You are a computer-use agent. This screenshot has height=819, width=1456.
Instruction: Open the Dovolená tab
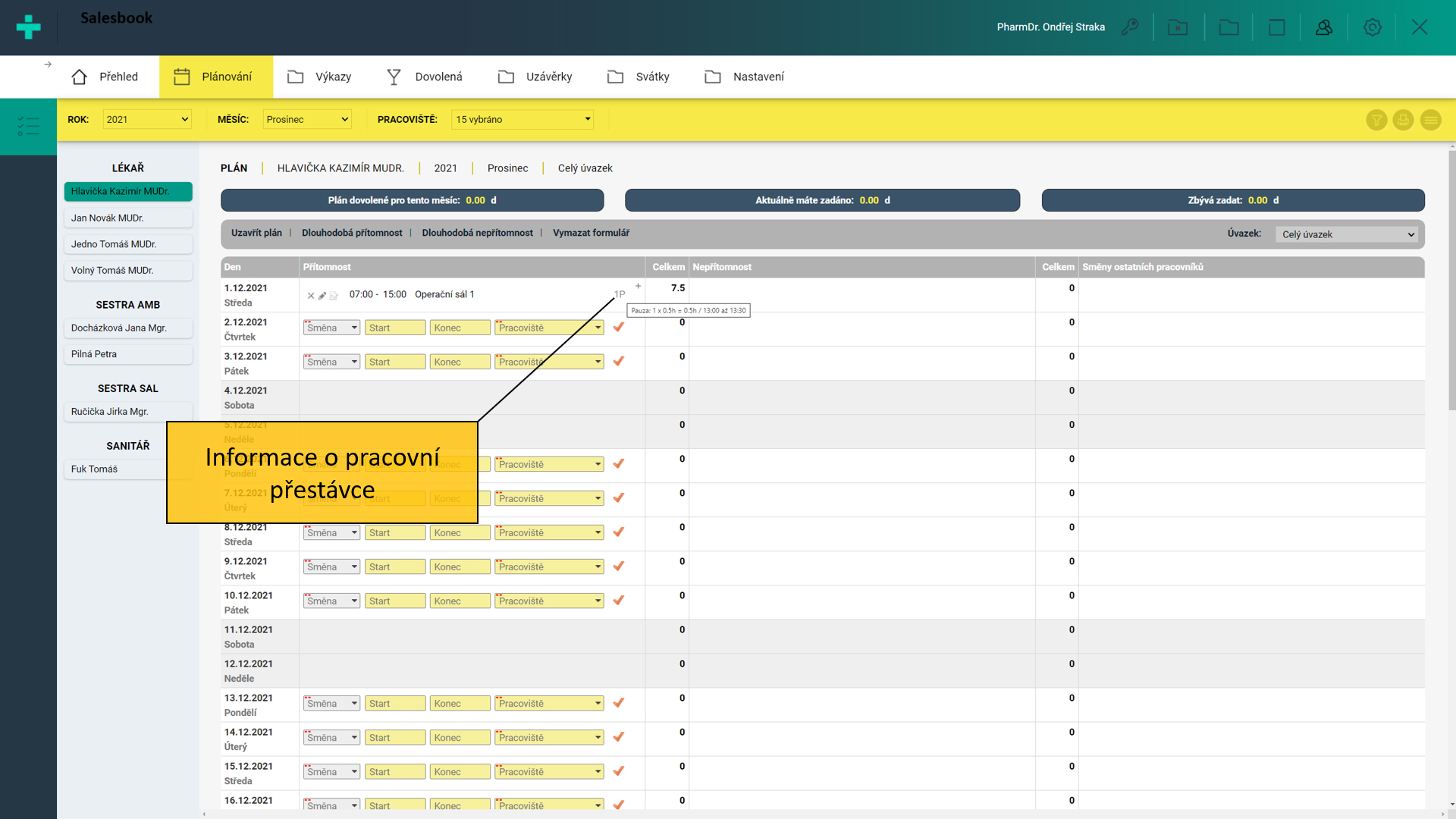click(425, 77)
